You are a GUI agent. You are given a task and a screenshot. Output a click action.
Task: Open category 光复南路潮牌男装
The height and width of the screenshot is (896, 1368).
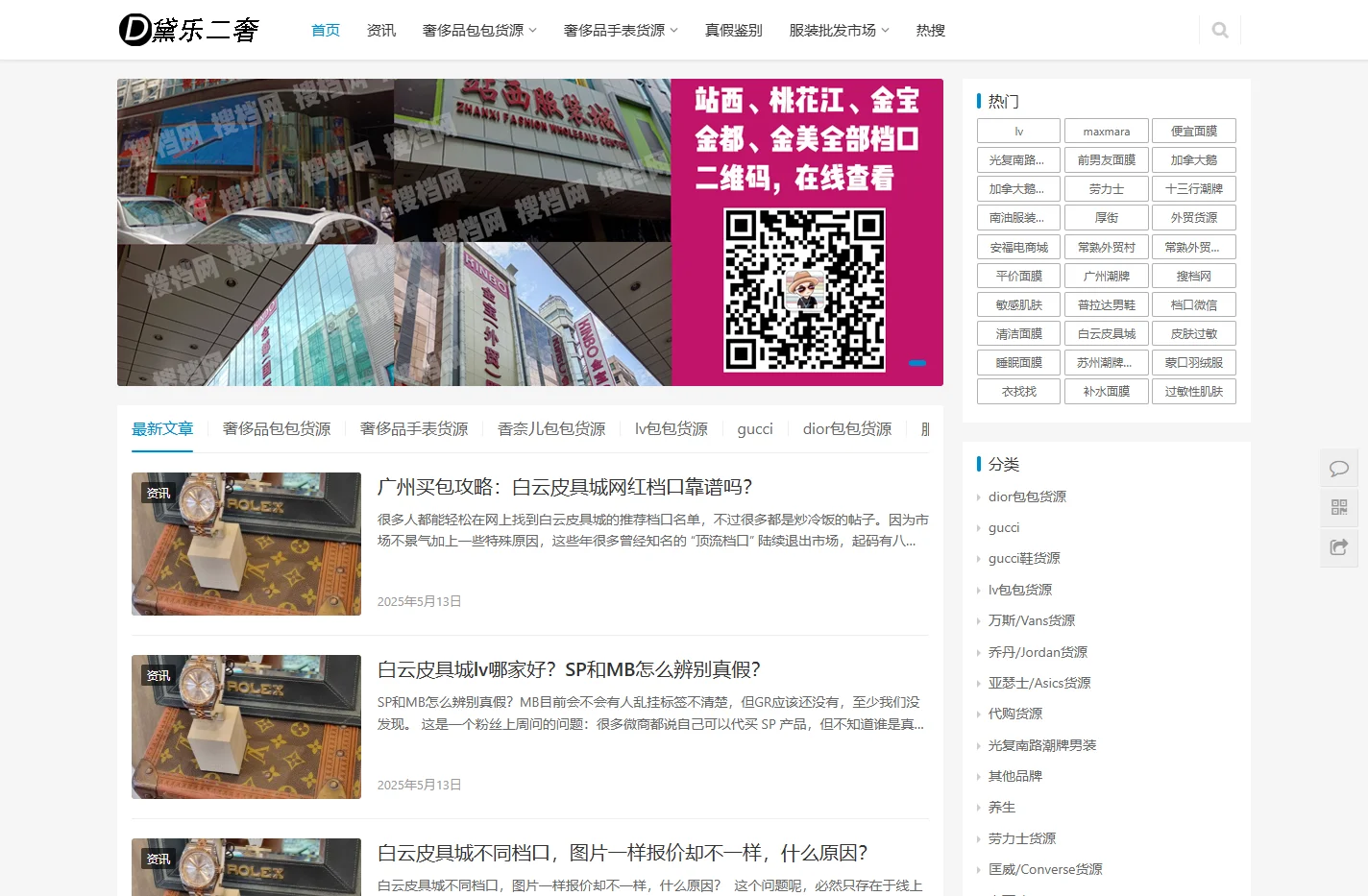1042,745
